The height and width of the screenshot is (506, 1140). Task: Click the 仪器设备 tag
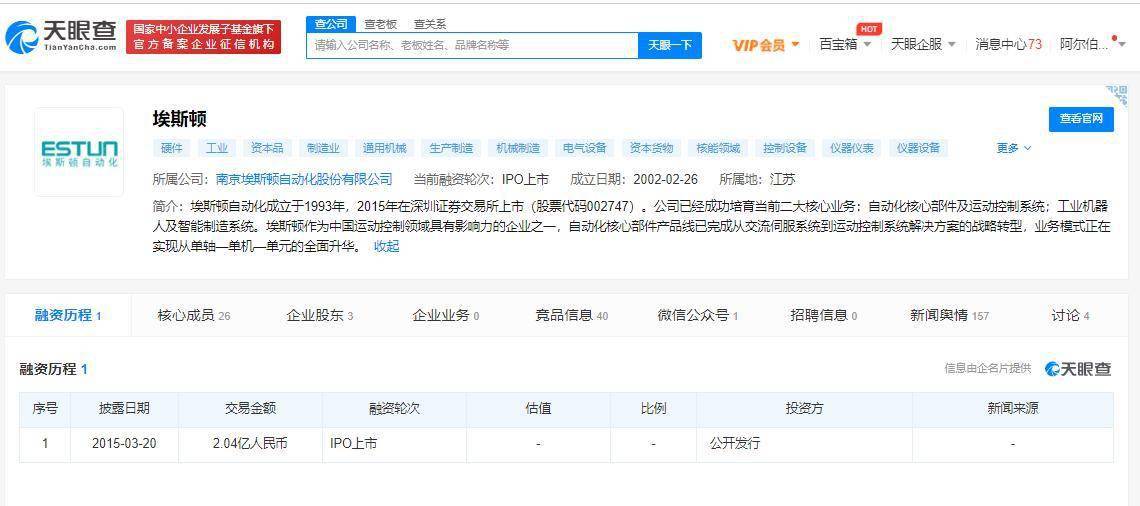pos(918,148)
